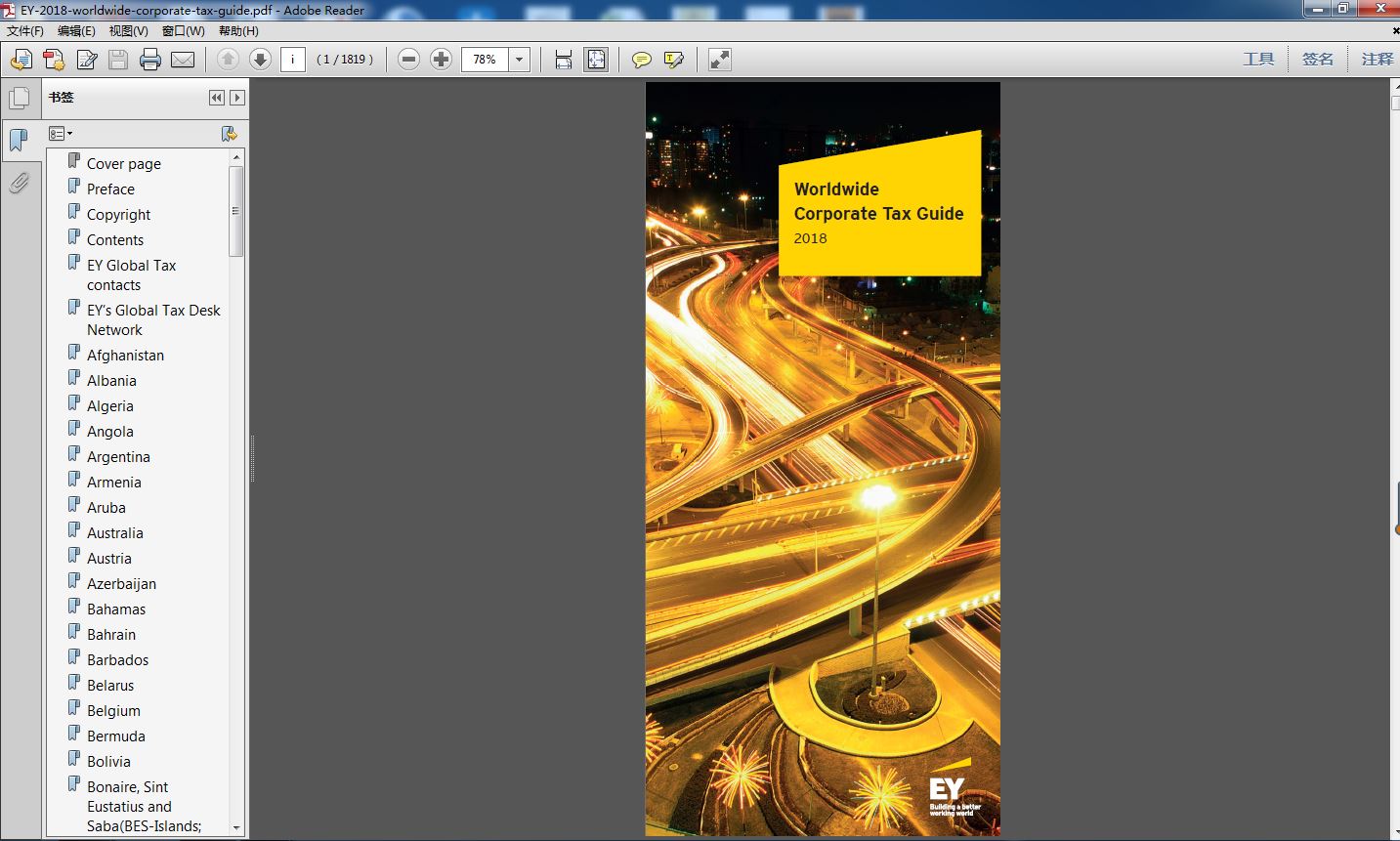Image resolution: width=1400 pixels, height=841 pixels.
Task: Click the convert/create PDF icon
Action: [54, 60]
